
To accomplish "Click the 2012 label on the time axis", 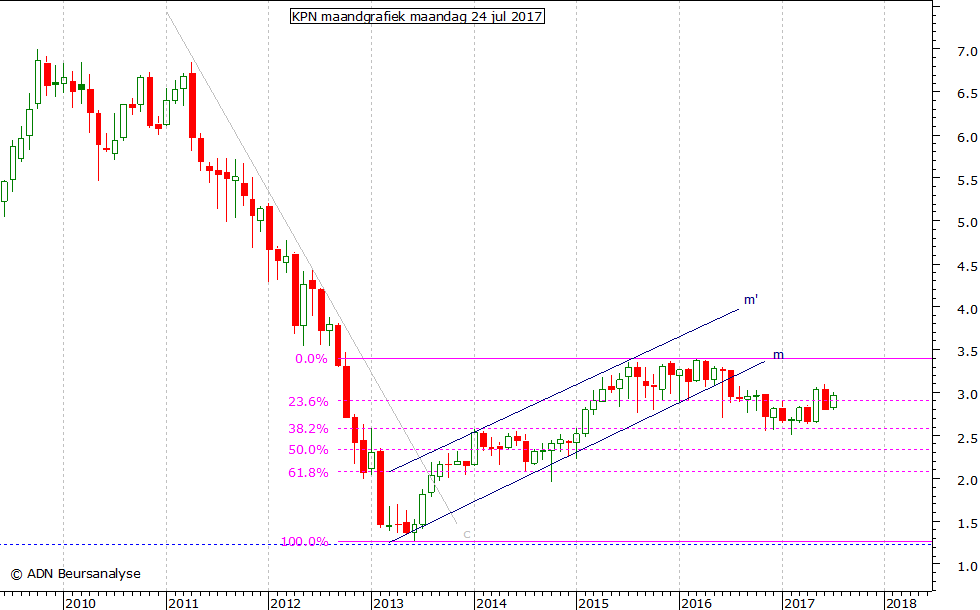I will pos(286,603).
